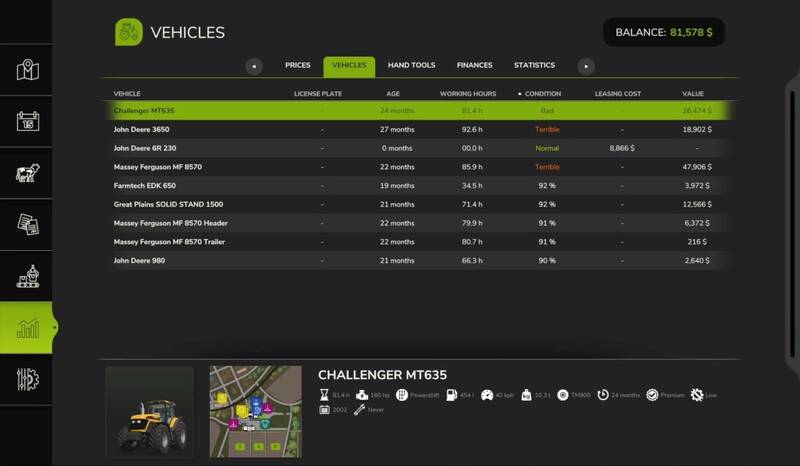
Task: Open the map page in sidebar
Action: (x=28, y=70)
